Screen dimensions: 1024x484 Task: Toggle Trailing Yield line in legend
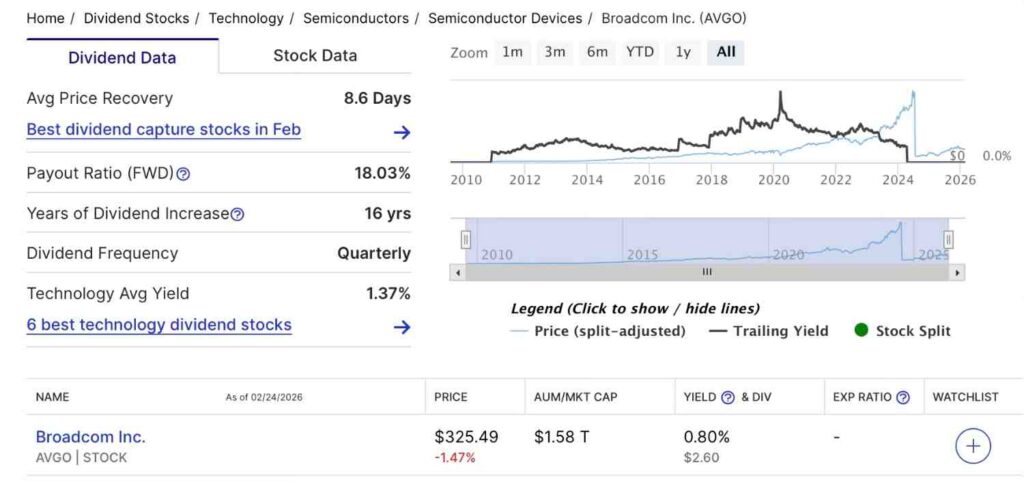[770, 331]
